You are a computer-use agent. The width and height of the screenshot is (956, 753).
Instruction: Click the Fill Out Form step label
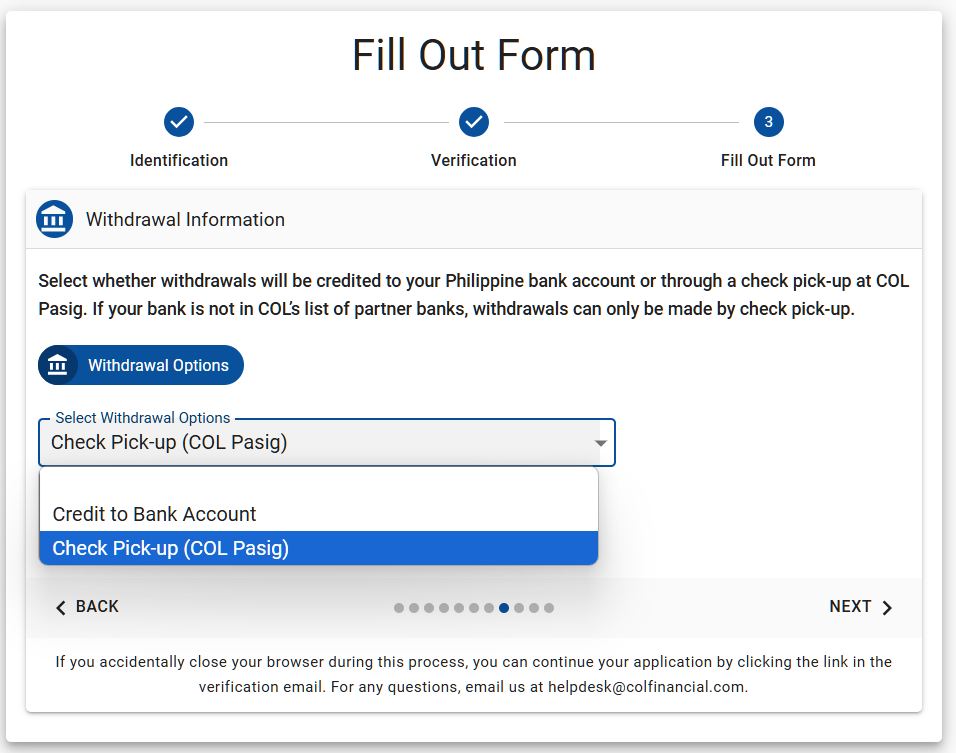click(768, 160)
